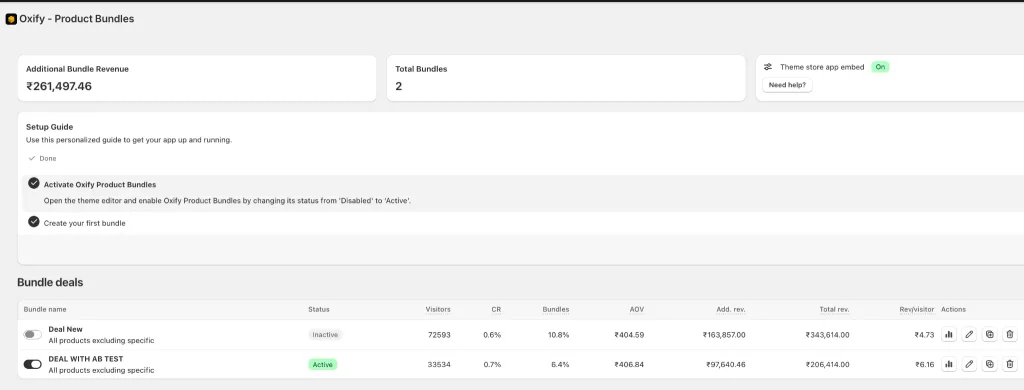This screenshot has height=390, width=1024.
Task: Click the Oxify app logo icon
Action: 11,19
